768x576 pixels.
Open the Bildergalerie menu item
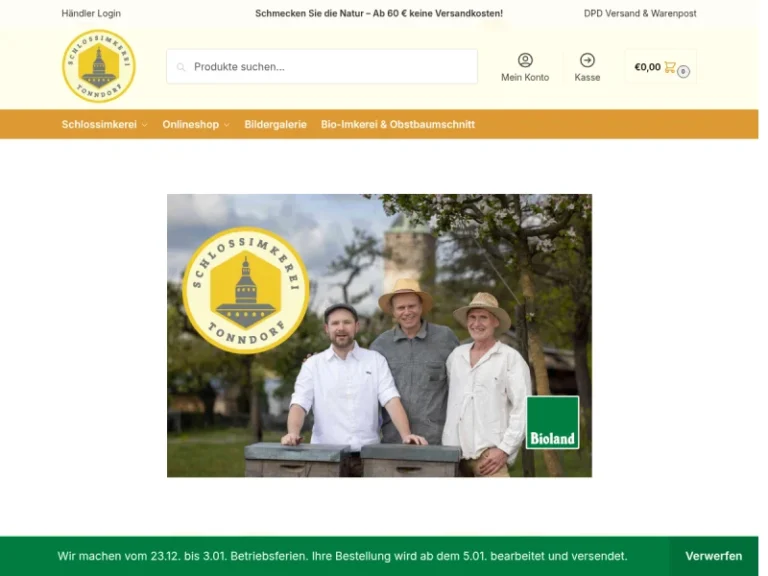[275, 124]
